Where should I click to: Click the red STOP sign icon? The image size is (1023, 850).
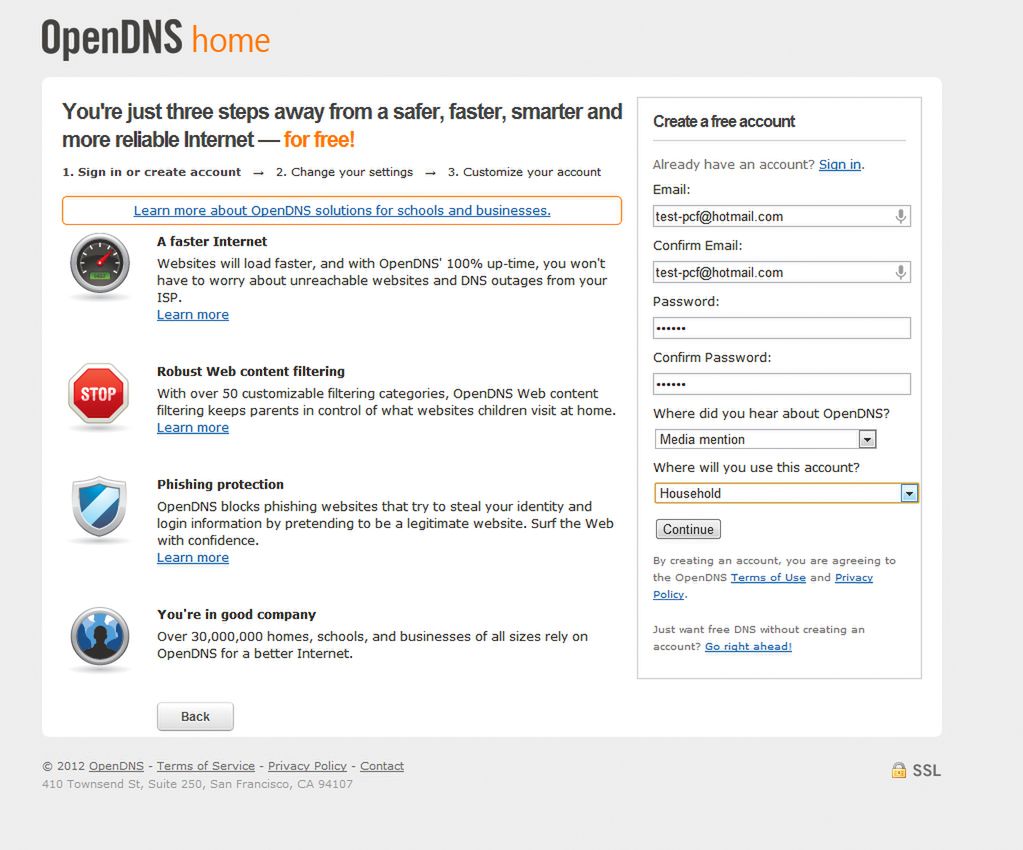pos(98,394)
